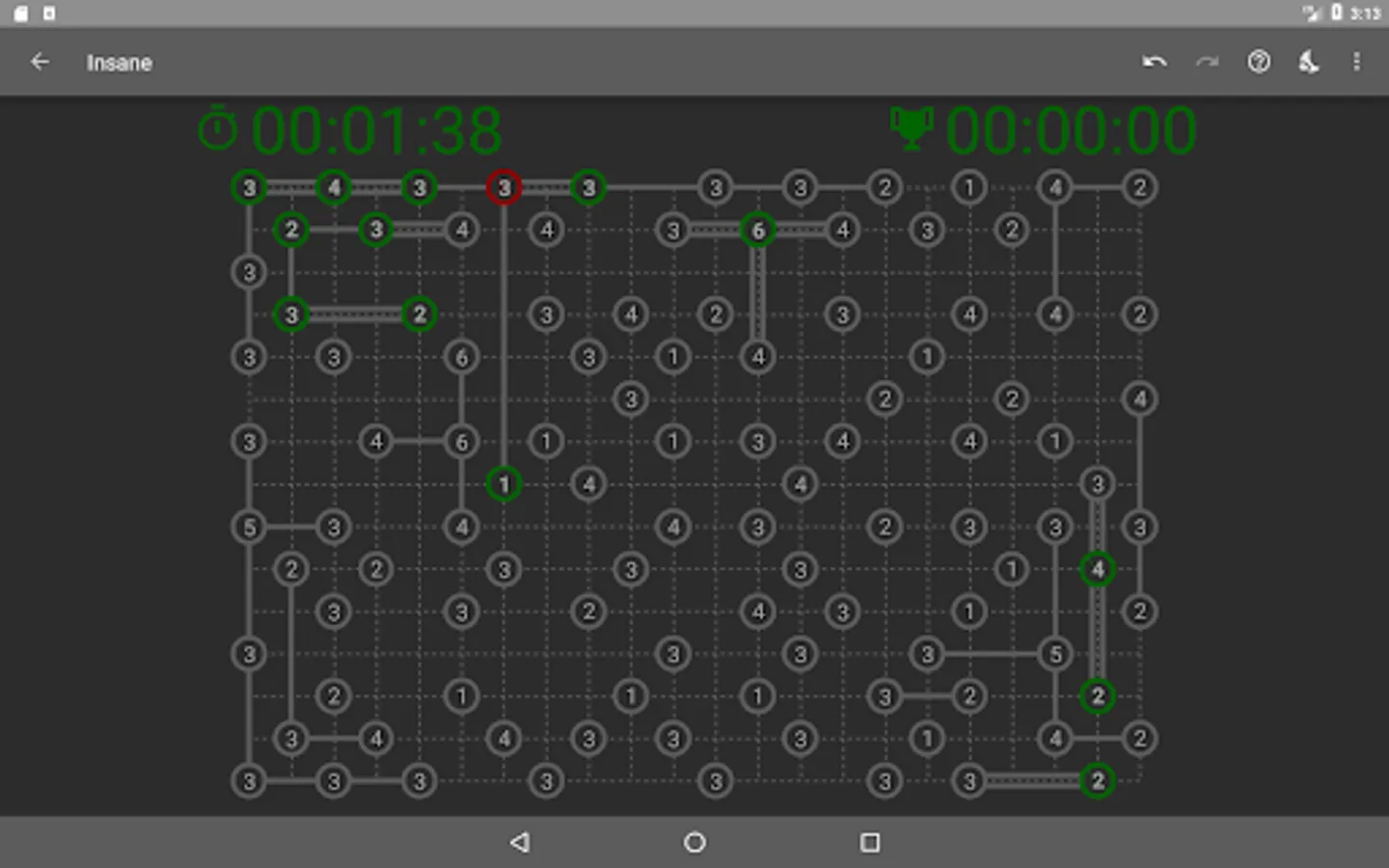
Task: Select the green 2 island in the bottom-right corner
Action: point(1098,780)
